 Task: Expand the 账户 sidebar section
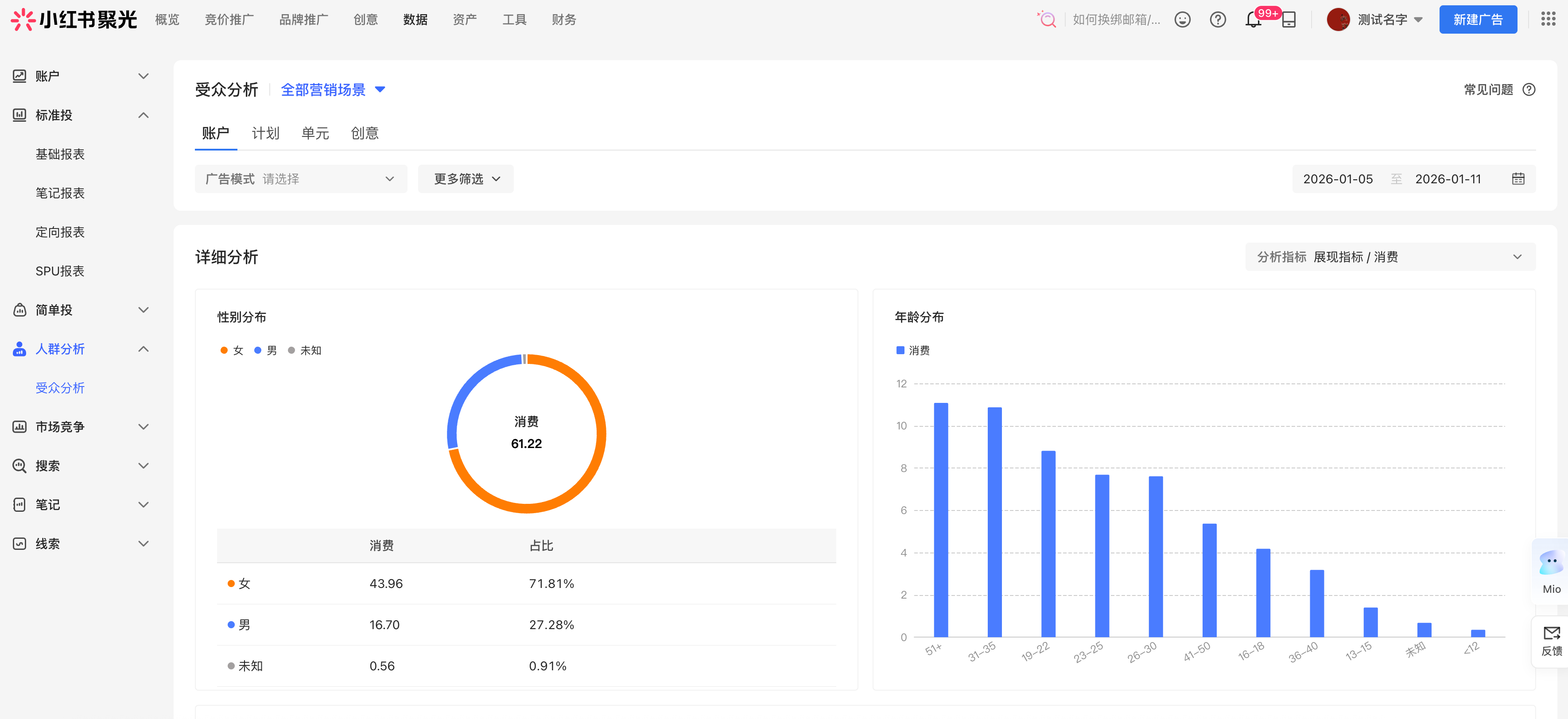143,76
